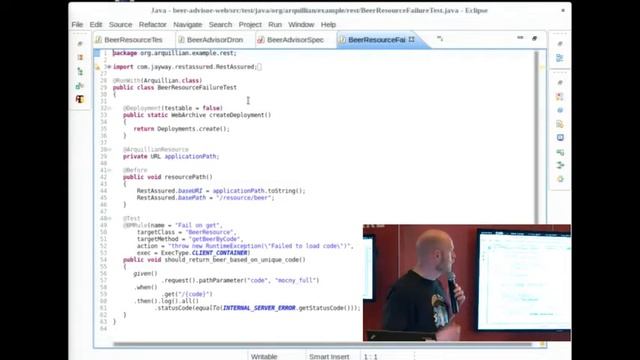Screen dimensions: 640x360
Task: Open the Navigate menu
Action: pos(188,24)
